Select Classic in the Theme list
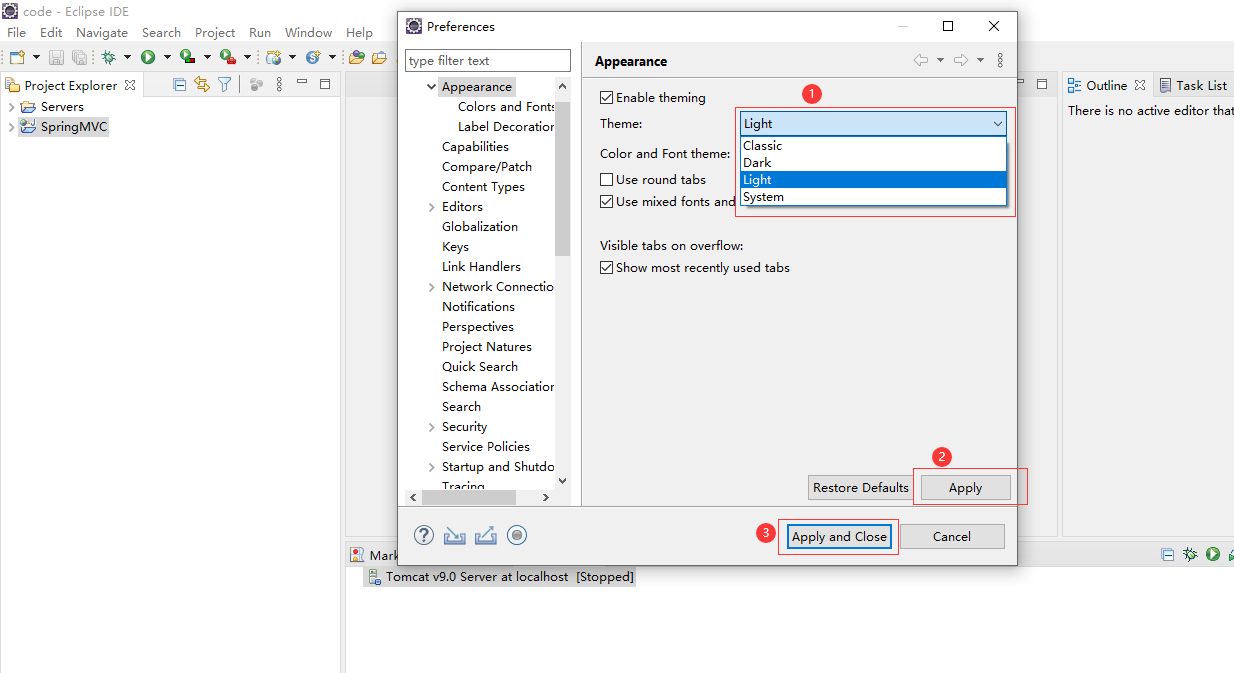The width and height of the screenshot is (1234, 673). coord(873,146)
